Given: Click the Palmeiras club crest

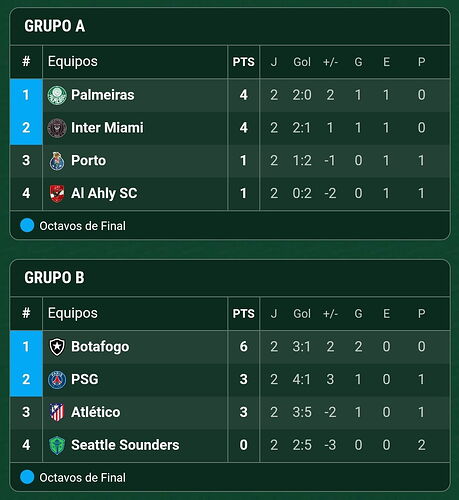Looking at the screenshot, I should 57,95.
